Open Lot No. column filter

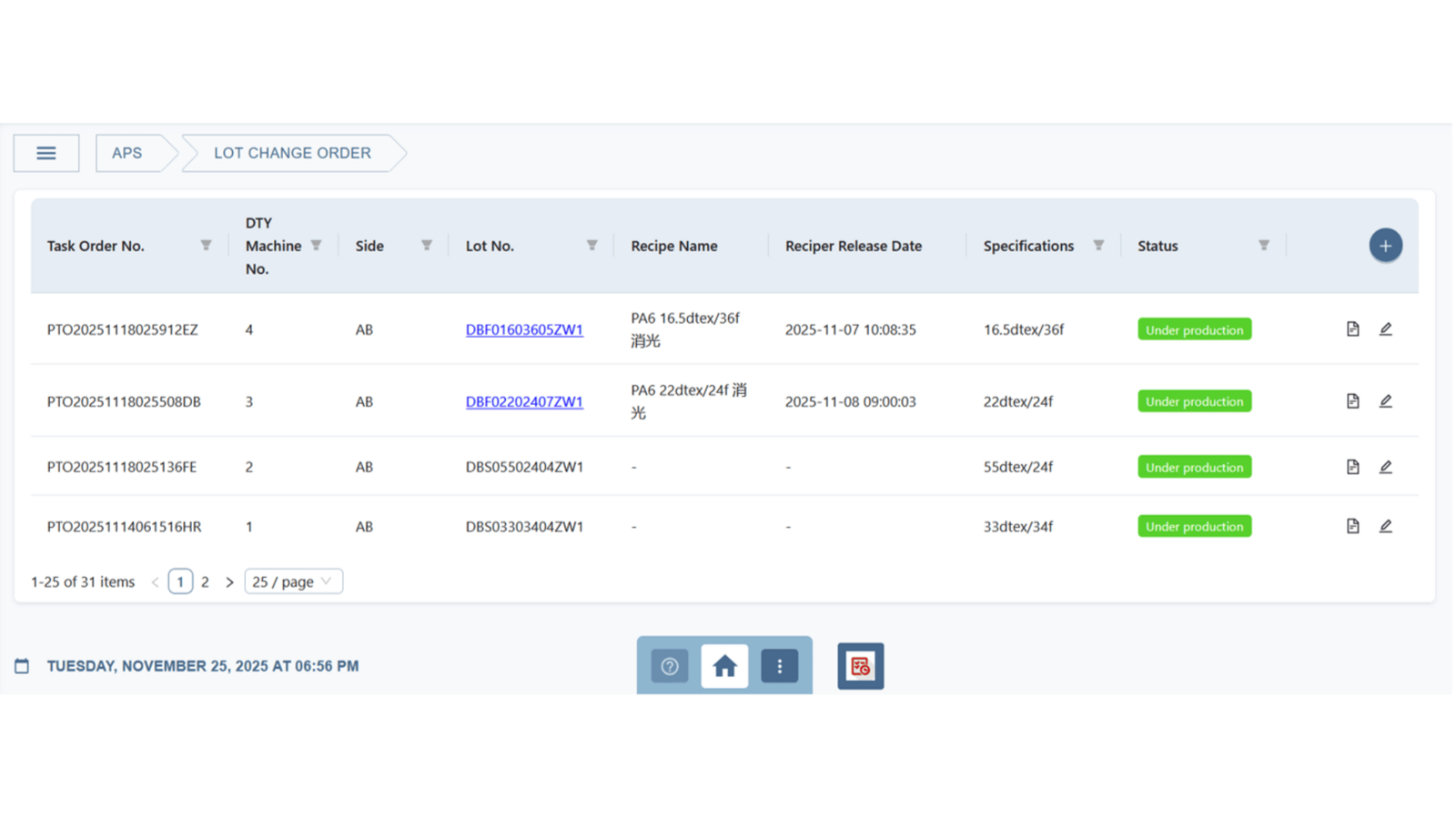tap(591, 246)
